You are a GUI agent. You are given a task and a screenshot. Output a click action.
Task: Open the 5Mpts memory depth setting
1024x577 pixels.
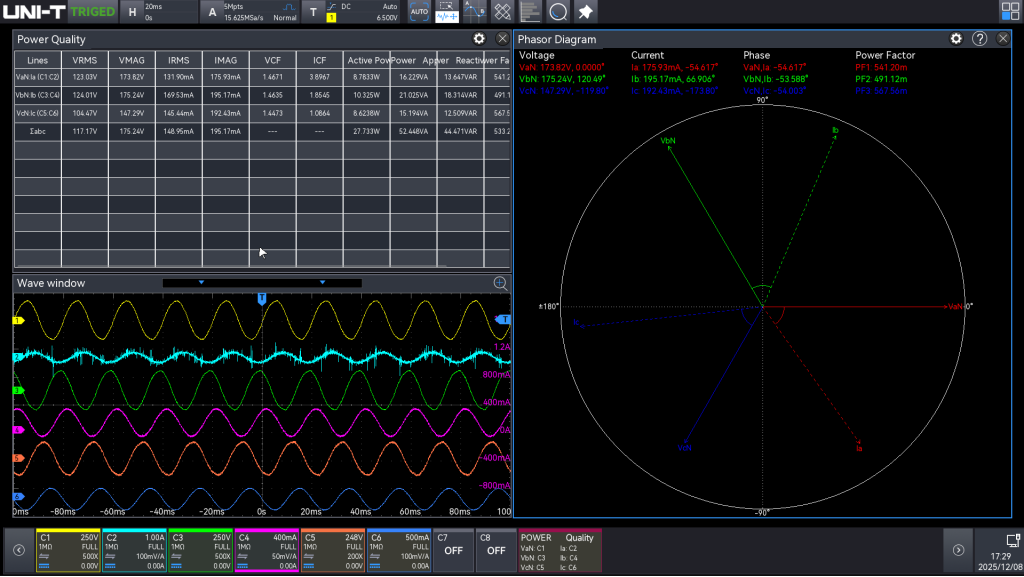point(234,7)
